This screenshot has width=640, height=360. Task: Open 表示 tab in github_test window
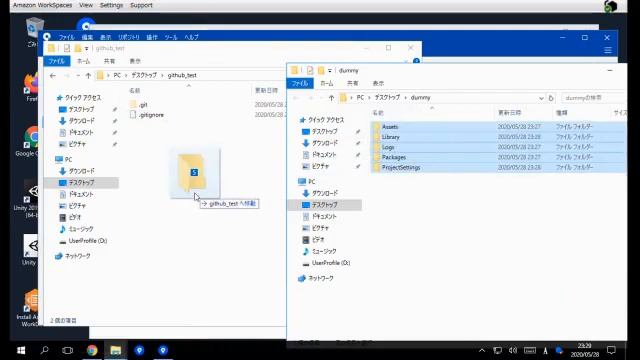pos(135,61)
